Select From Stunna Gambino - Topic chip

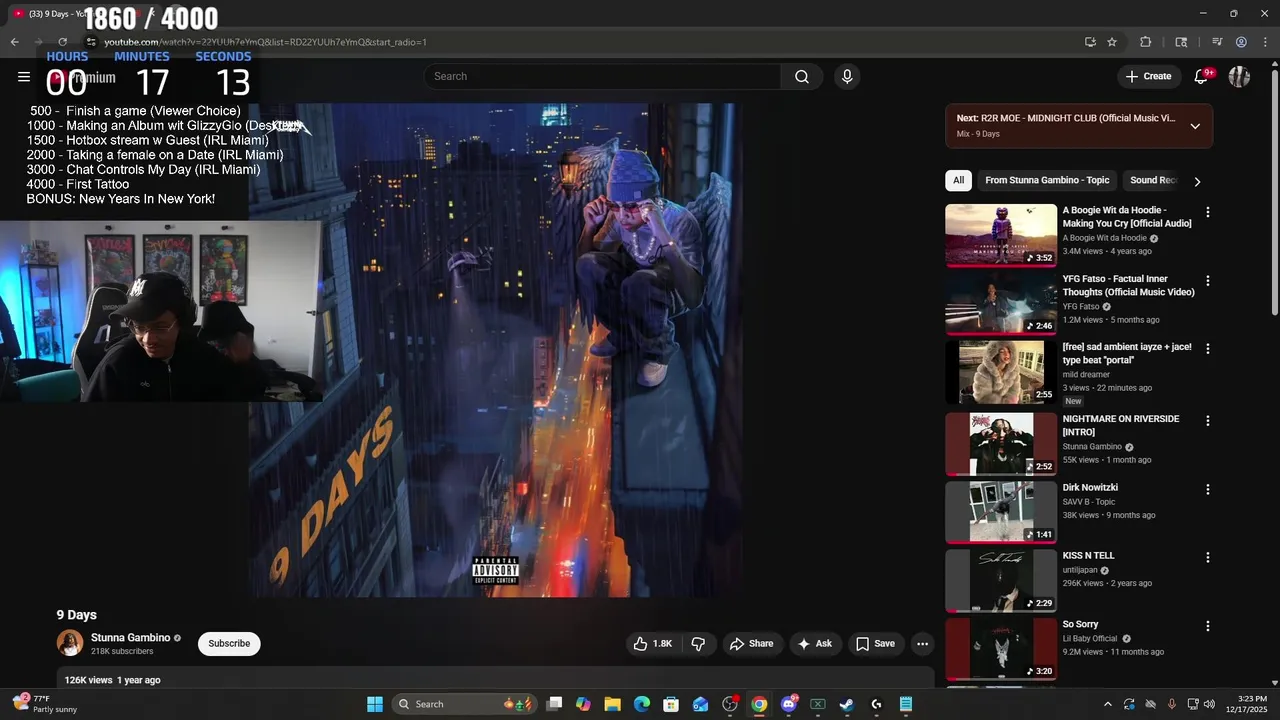pos(1047,181)
